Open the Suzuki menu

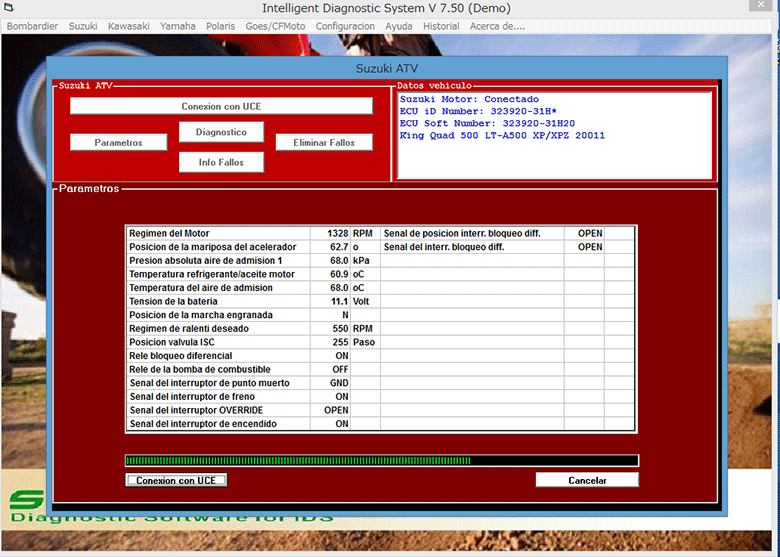[x=83, y=26]
